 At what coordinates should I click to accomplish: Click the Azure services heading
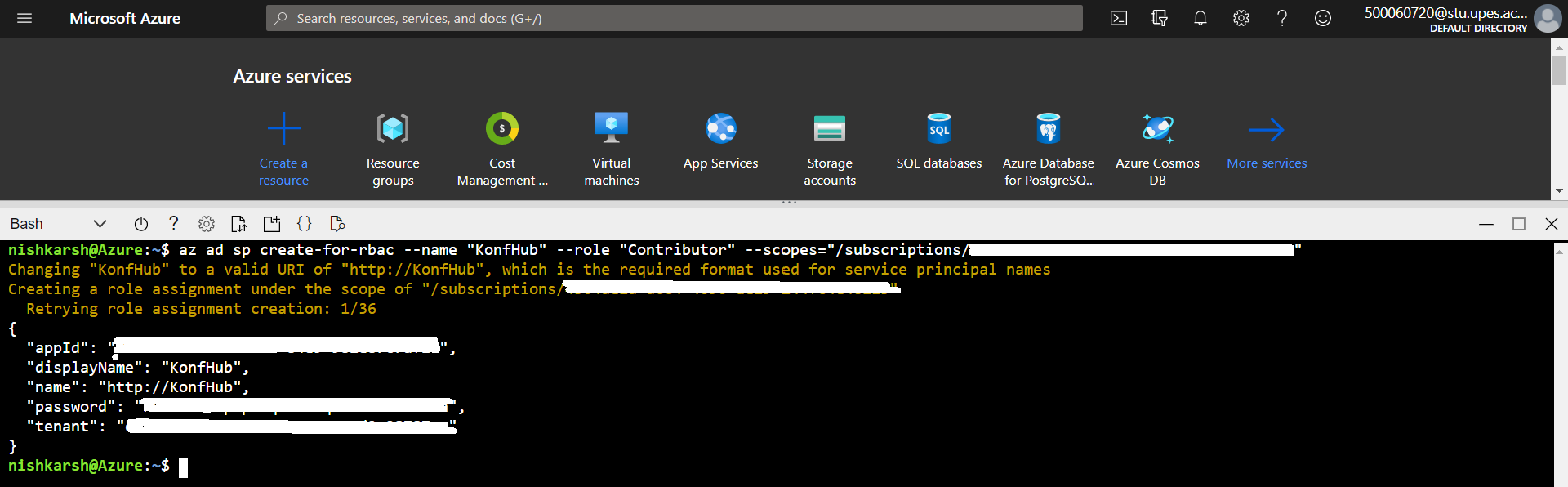[292, 76]
